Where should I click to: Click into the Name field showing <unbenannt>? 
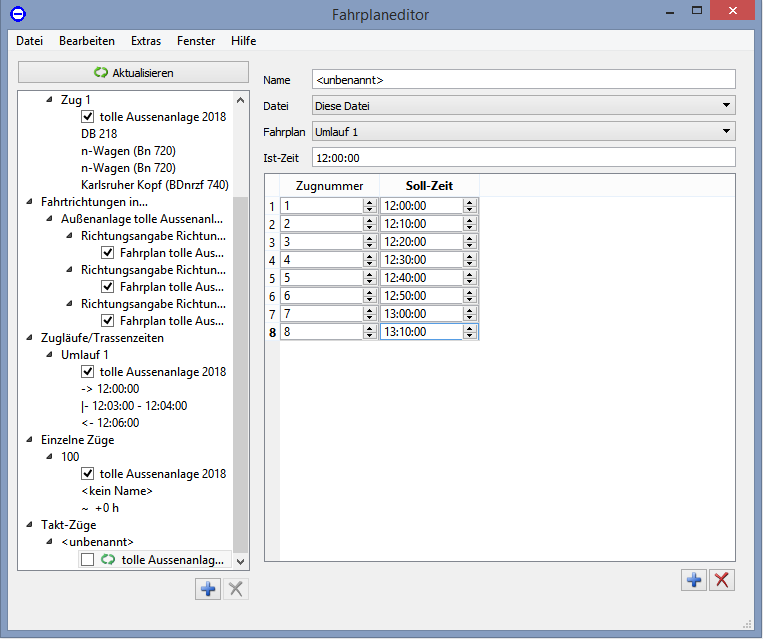tap(524, 79)
